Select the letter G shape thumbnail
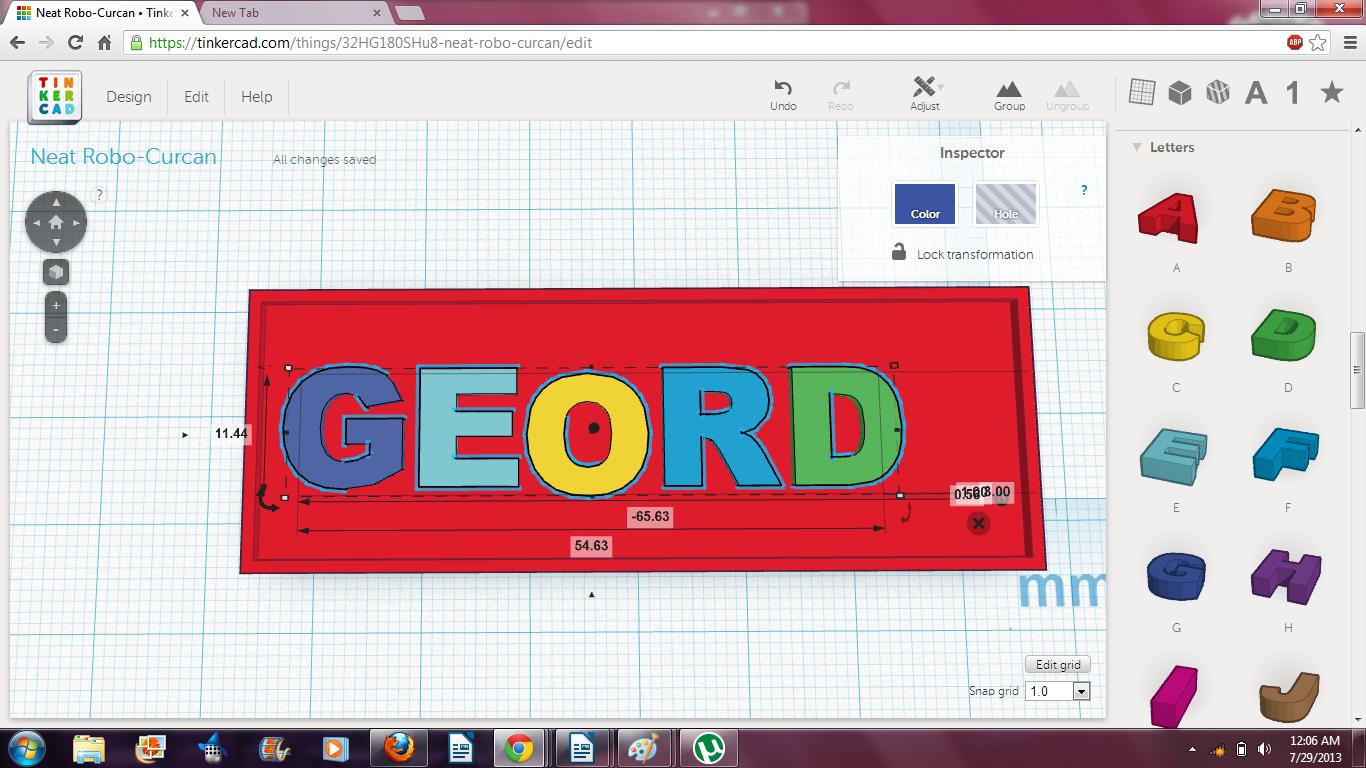The image size is (1366, 768). pos(1174,576)
